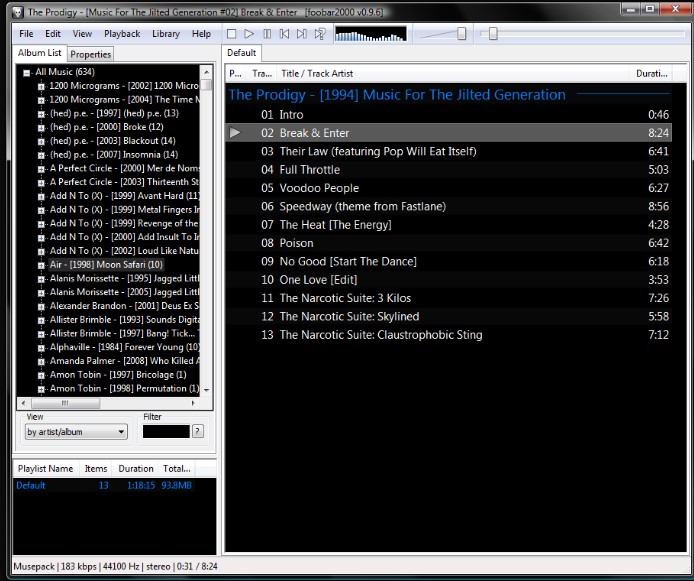Screen dimensions: 694x581
Task: Expand Air [1998] Moon Safari node
Action: [41, 265]
